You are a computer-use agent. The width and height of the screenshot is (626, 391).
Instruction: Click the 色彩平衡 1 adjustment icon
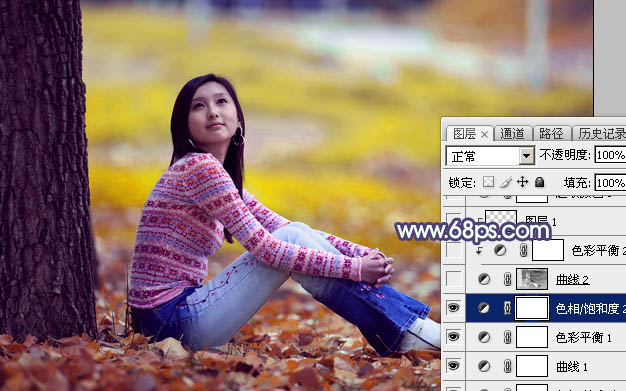pos(484,337)
